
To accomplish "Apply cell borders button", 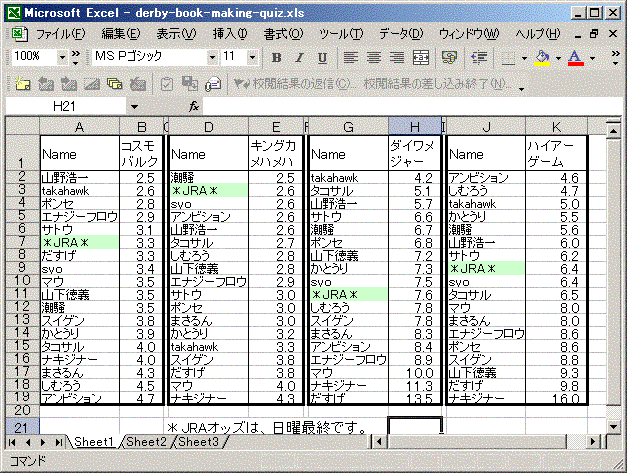I will click(x=508, y=58).
